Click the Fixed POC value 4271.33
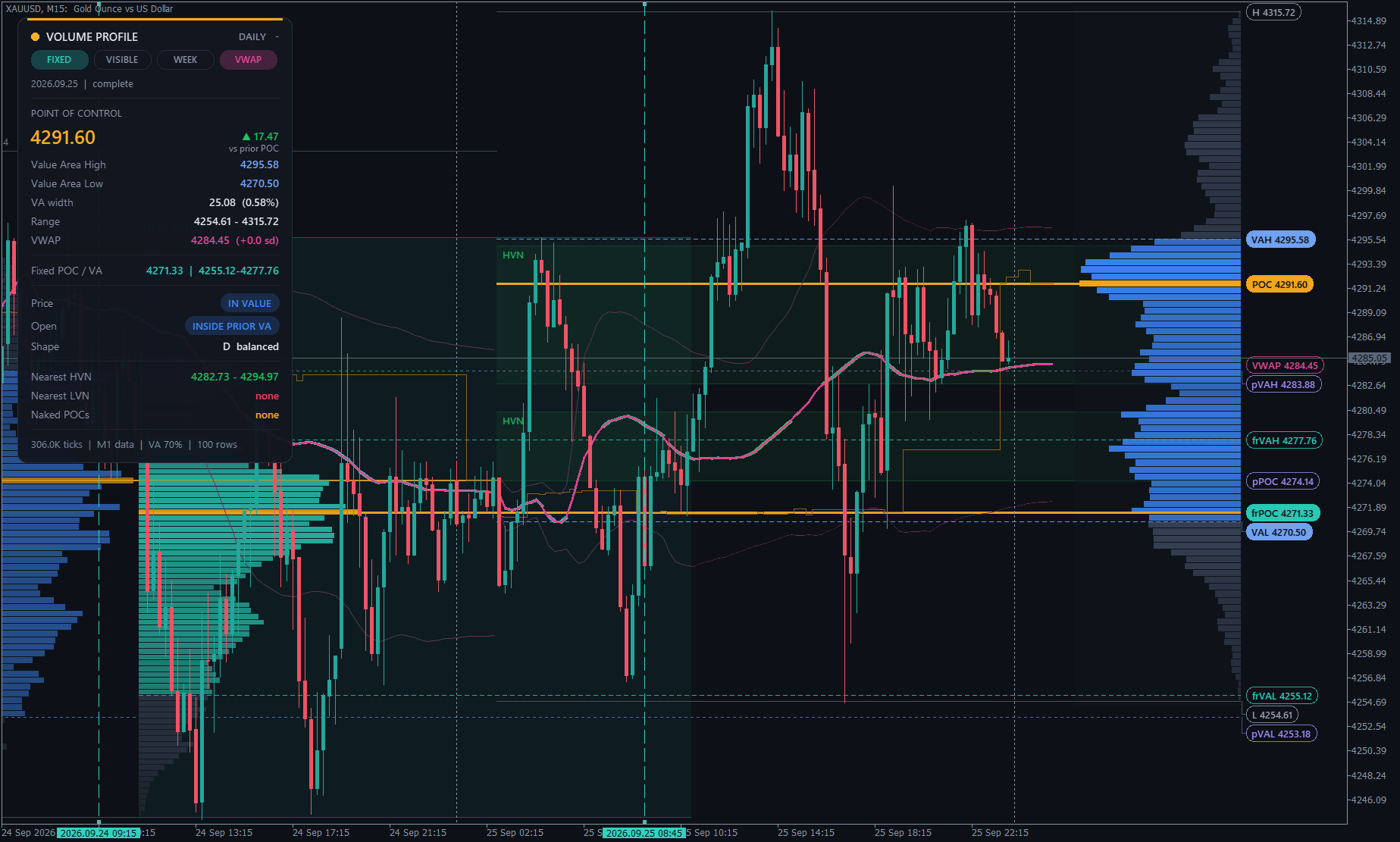1400x842 pixels. point(164,271)
